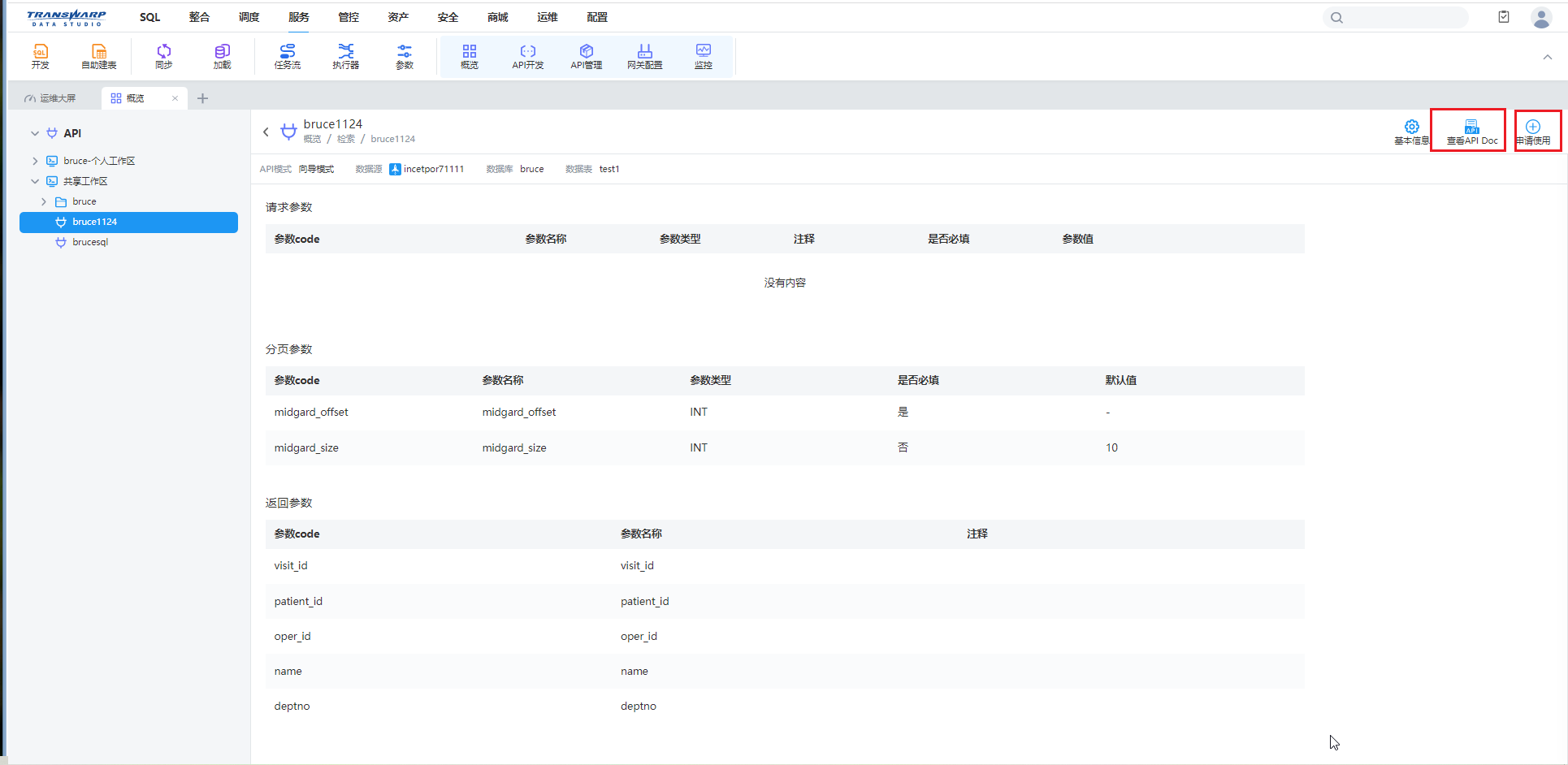This screenshot has height=765, width=1568.
Task: Click the 返回参数 section heading
Action: [x=288, y=503]
